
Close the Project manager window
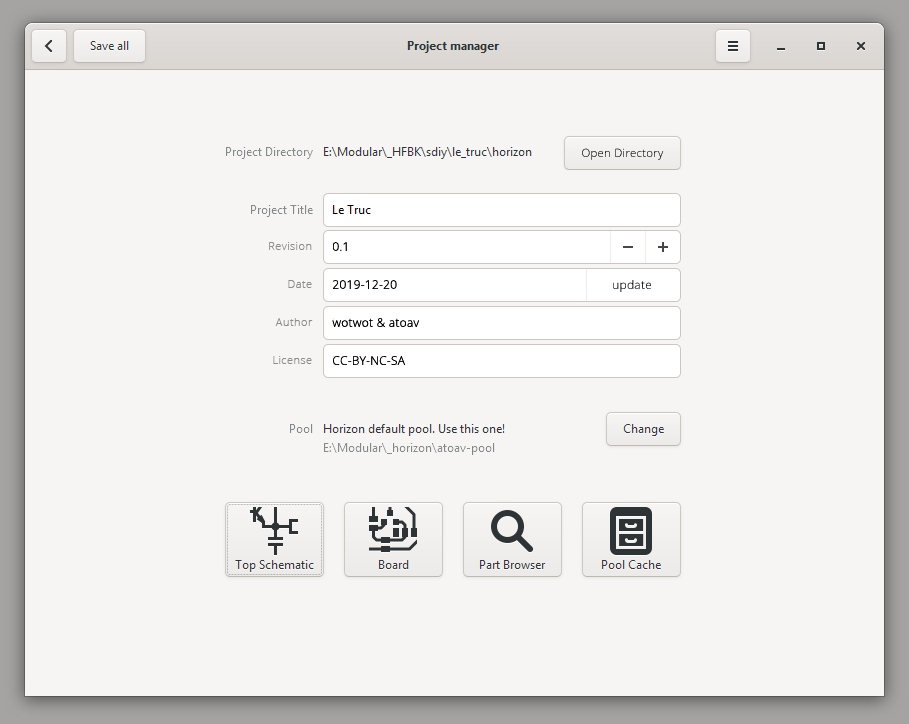861,46
